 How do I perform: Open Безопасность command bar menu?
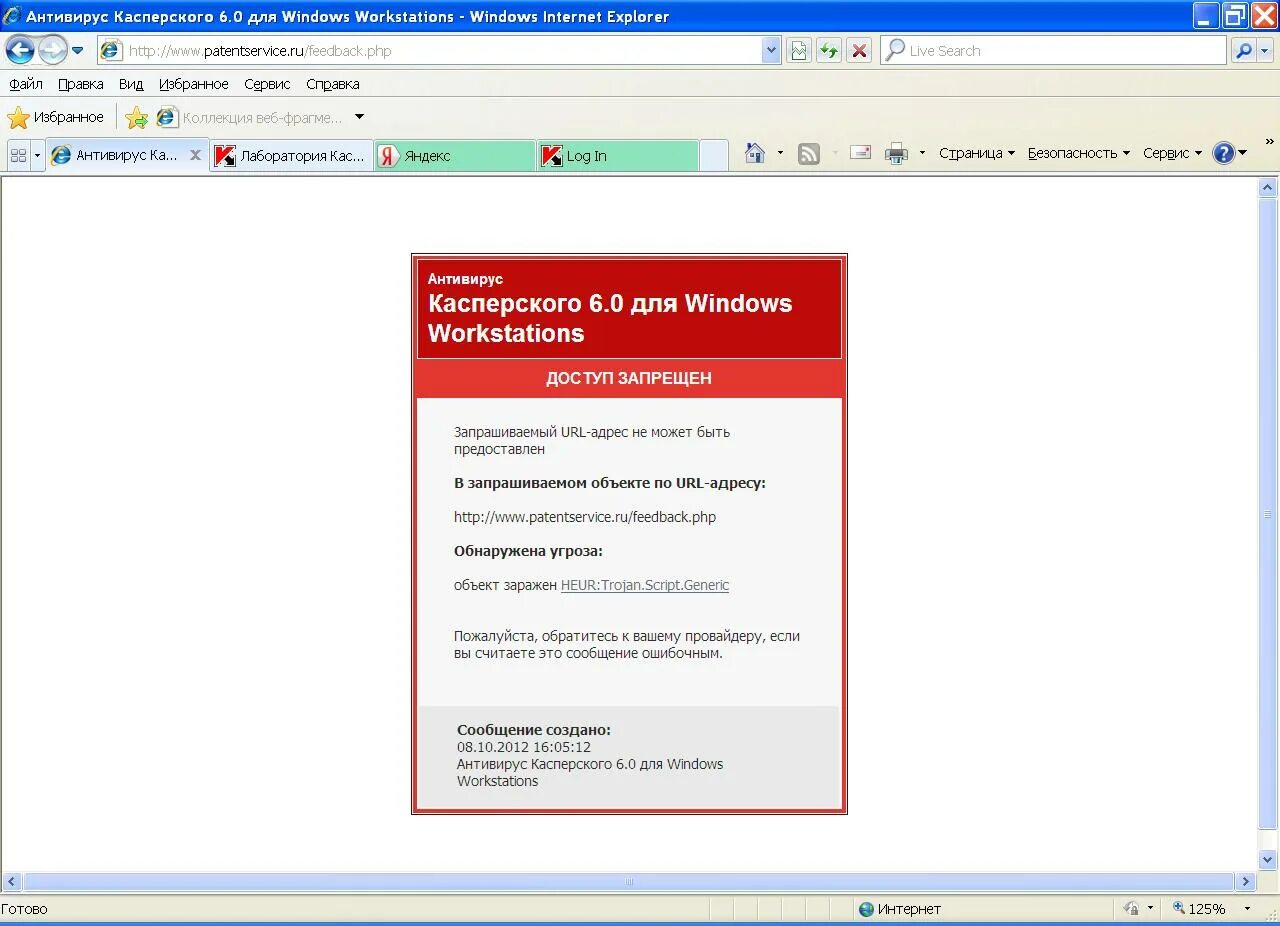click(x=1078, y=153)
